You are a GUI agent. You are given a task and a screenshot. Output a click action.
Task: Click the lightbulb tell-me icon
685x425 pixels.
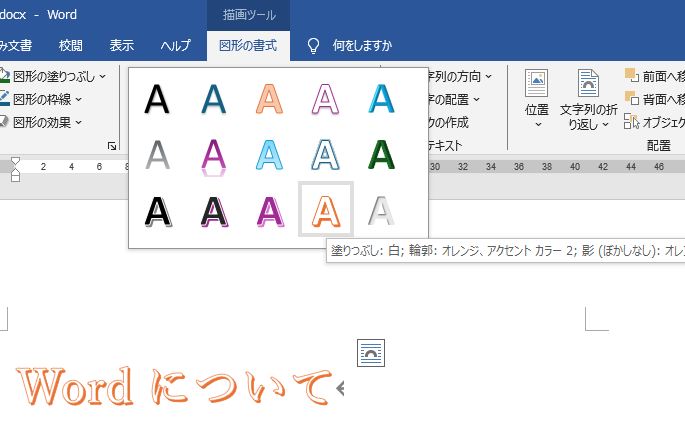coord(313,45)
